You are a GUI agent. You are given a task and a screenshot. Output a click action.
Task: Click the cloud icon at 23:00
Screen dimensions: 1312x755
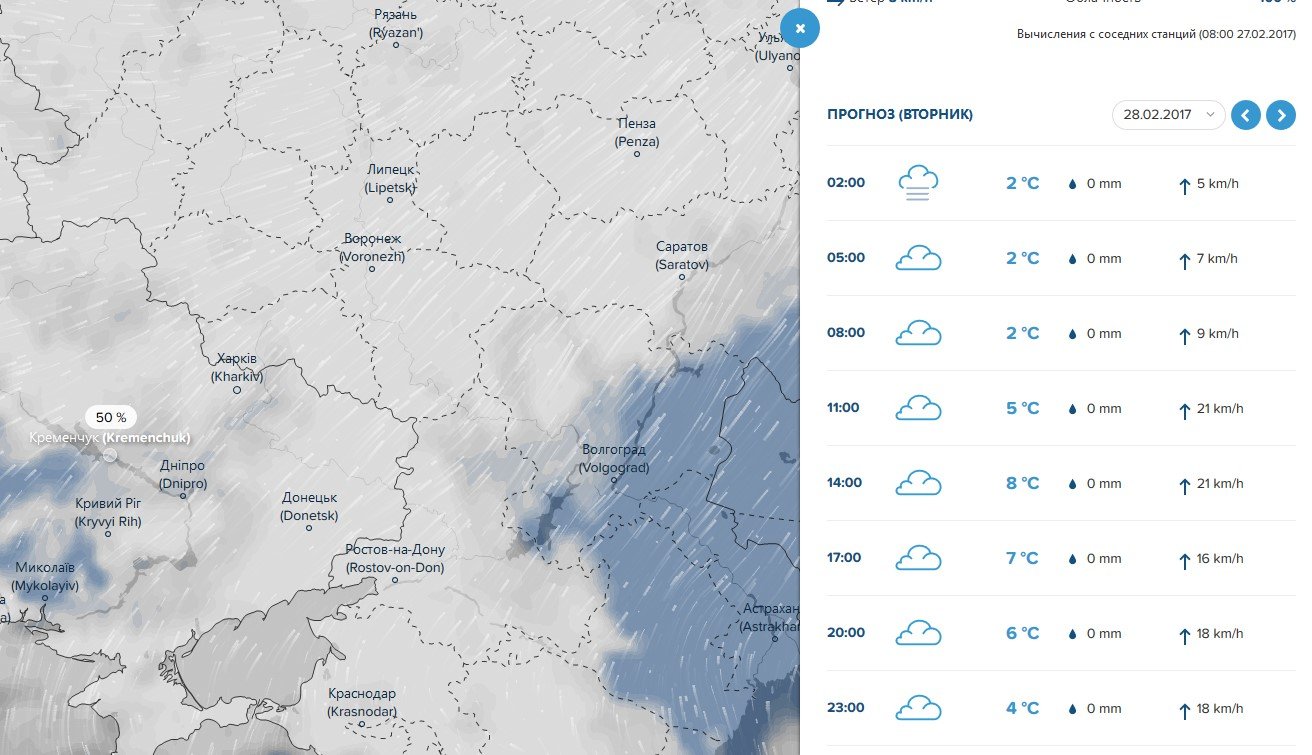(x=918, y=709)
